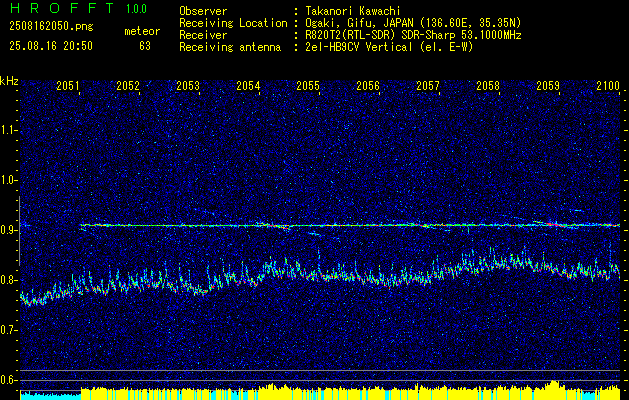Click the 1.1 kHz axis label
629x400 pixels.
pyautogui.click(x=8, y=130)
